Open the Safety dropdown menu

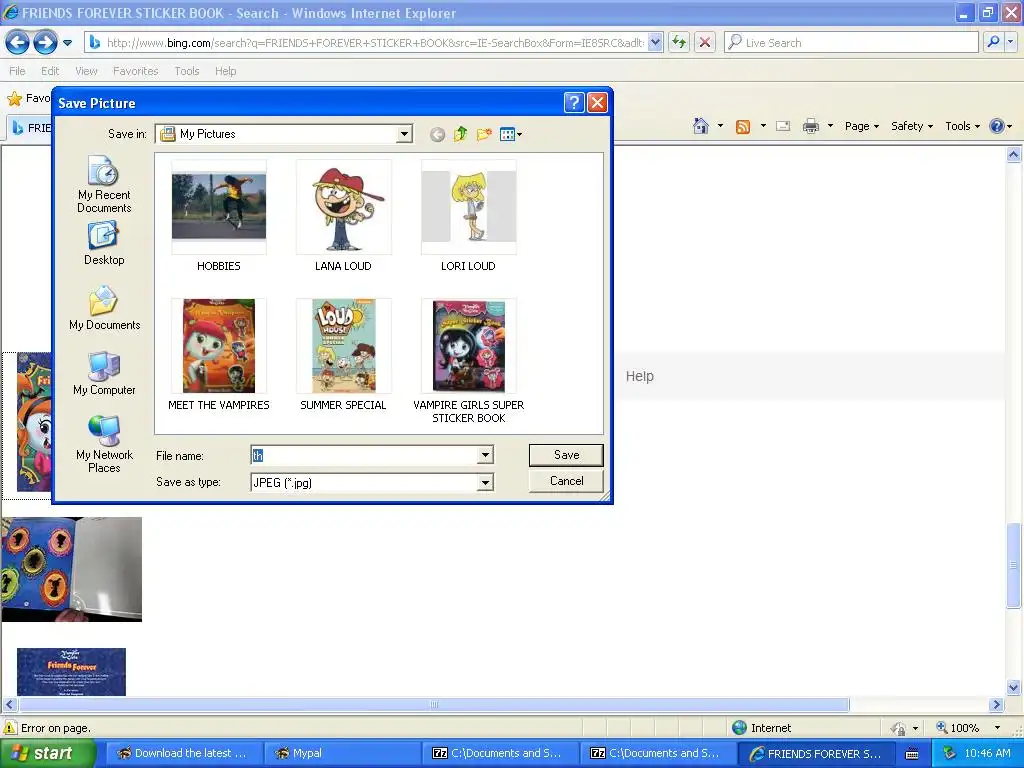pyautogui.click(x=912, y=126)
